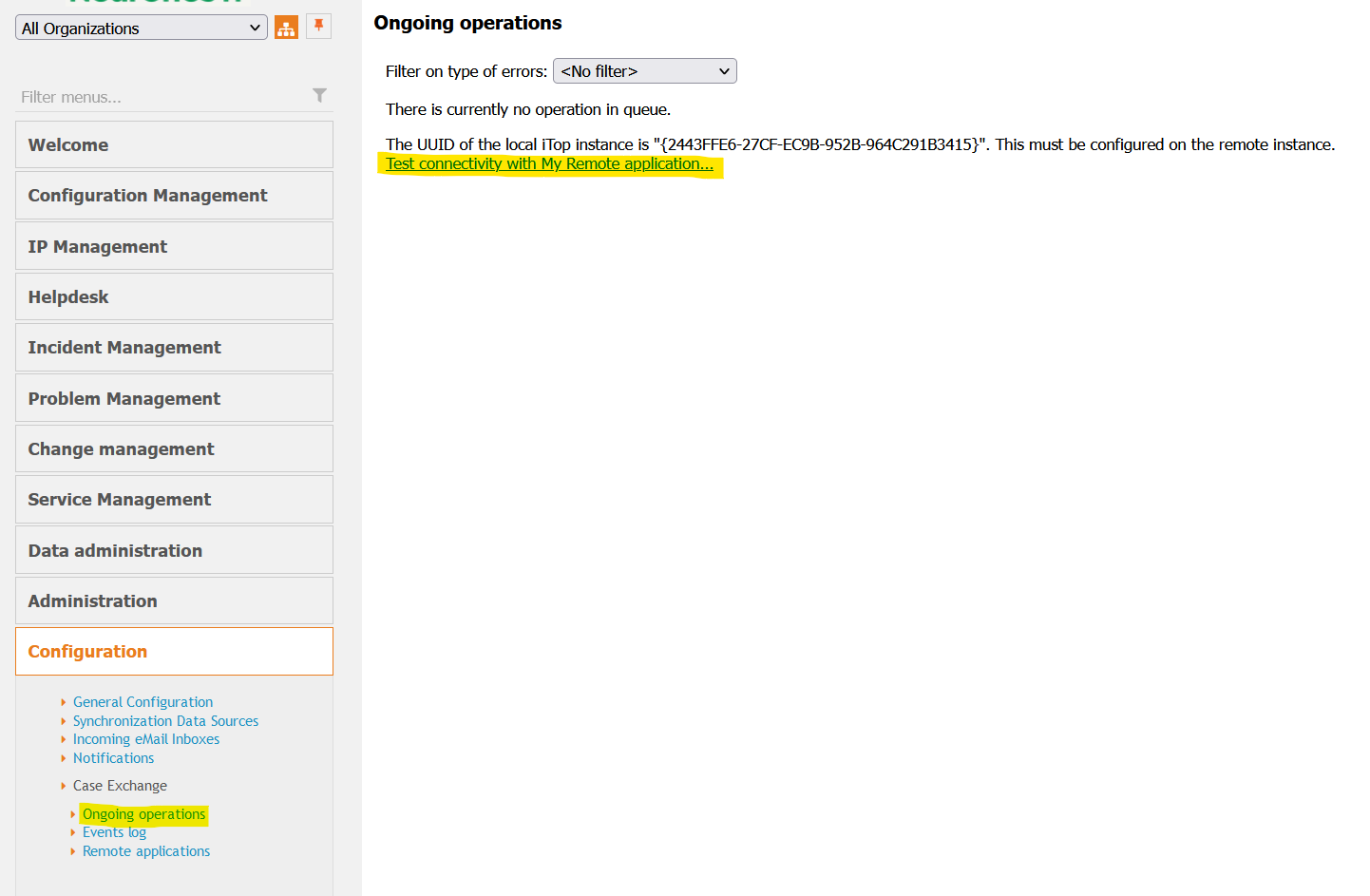Open the error type filter dropdown
Screen dimensions: 1370x896
[644, 71]
